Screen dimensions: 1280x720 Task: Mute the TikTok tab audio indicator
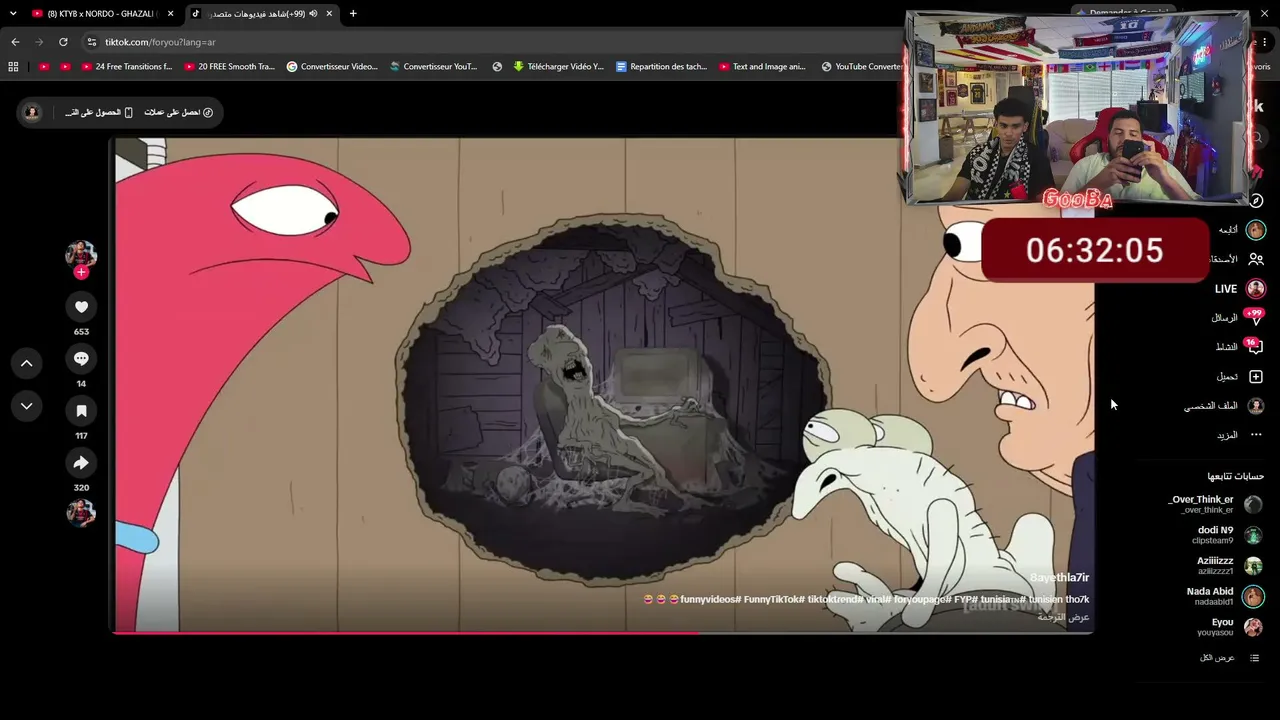pyautogui.click(x=313, y=14)
